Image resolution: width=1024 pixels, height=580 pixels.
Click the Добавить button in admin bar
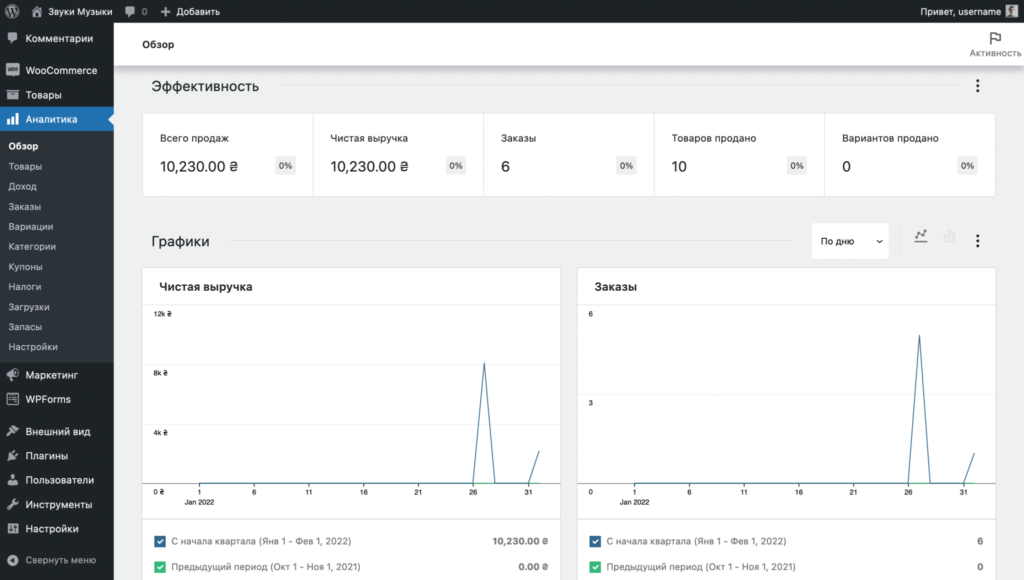pyautogui.click(x=190, y=11)
